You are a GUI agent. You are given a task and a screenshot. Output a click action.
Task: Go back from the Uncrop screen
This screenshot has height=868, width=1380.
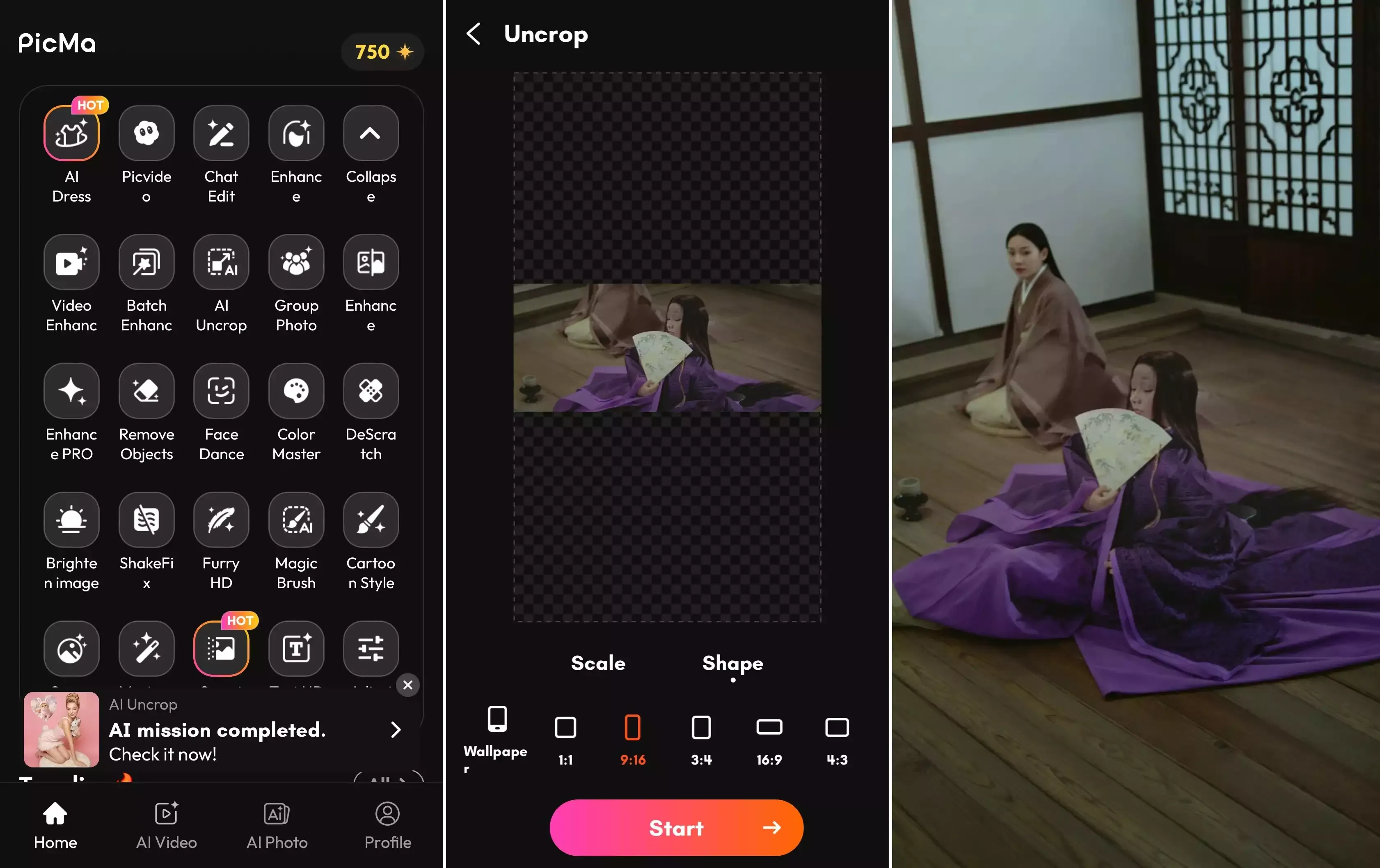474,34
